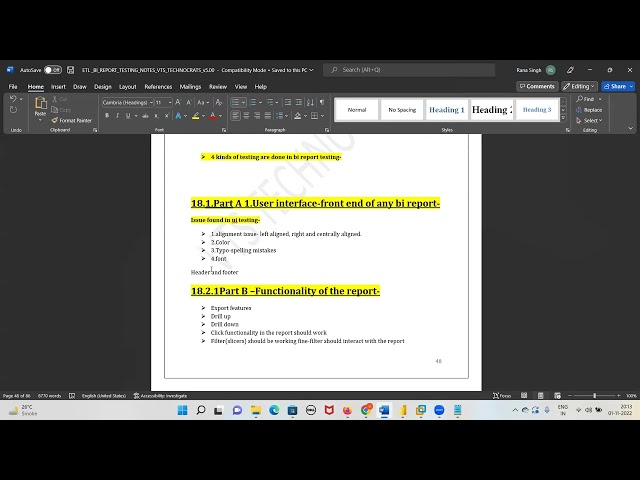The width and height of the screenshot is (640, 480).
Task: Click the Paste clipboard icon
Action: pyautogui.click(x=40, y=103)
